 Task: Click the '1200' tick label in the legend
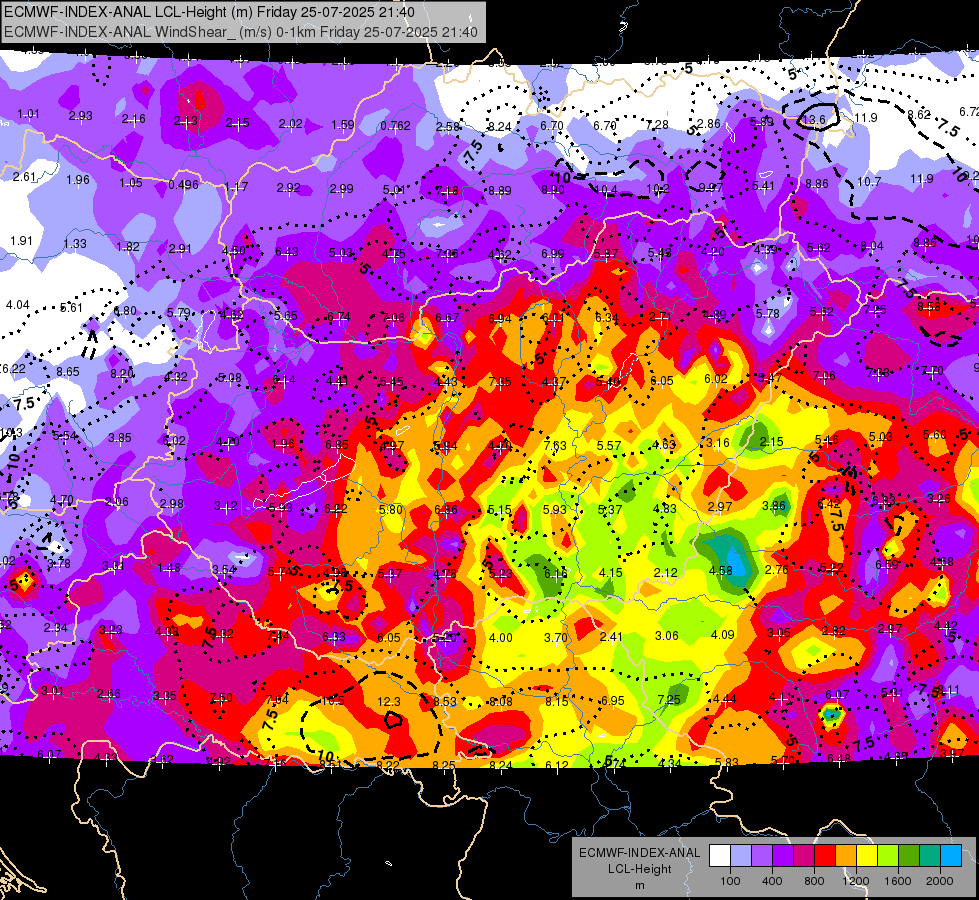click(856, 881)
